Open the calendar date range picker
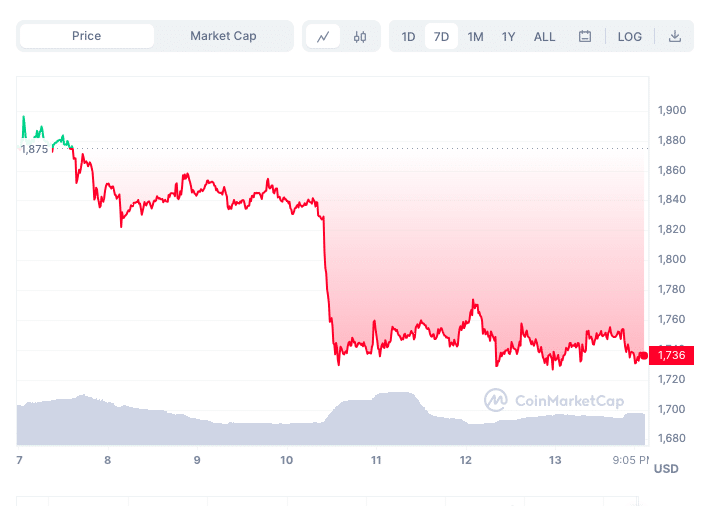 click(585, 37)
